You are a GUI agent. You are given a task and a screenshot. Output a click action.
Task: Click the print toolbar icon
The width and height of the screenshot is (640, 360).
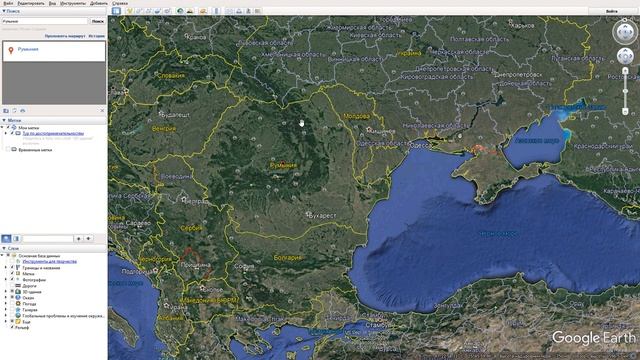click(239, 11)
